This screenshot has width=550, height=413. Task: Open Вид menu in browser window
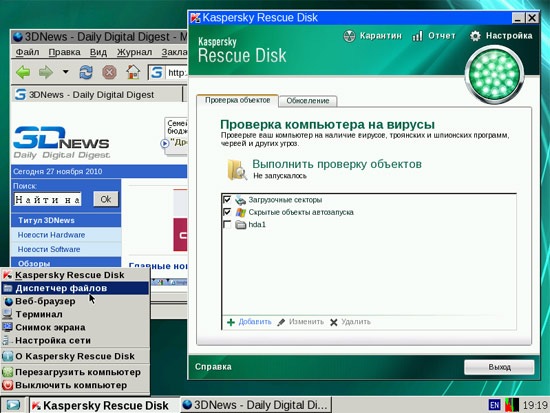pyautogui.click(x=98, y=52)
